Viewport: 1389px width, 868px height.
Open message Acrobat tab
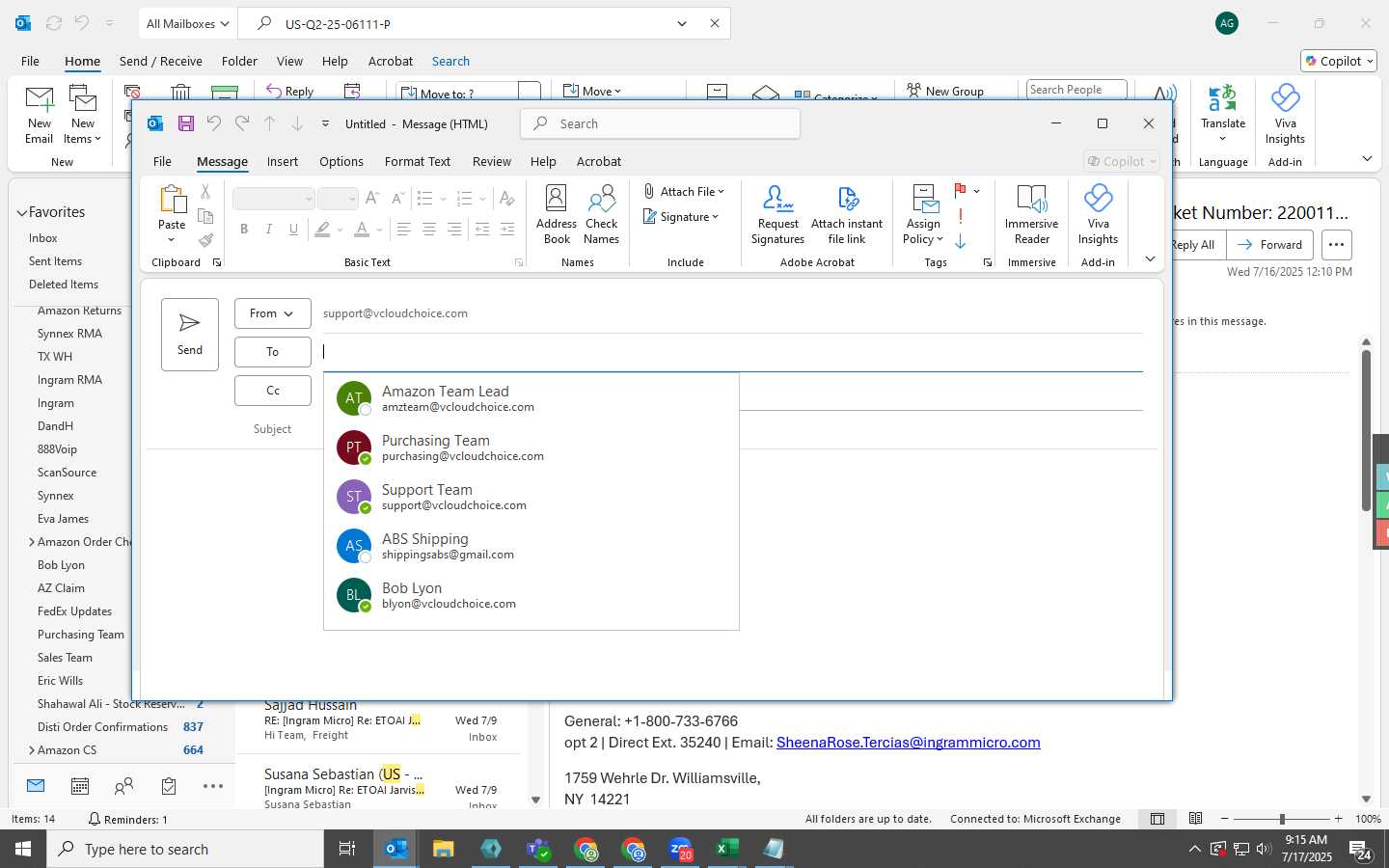click(599, 161)
